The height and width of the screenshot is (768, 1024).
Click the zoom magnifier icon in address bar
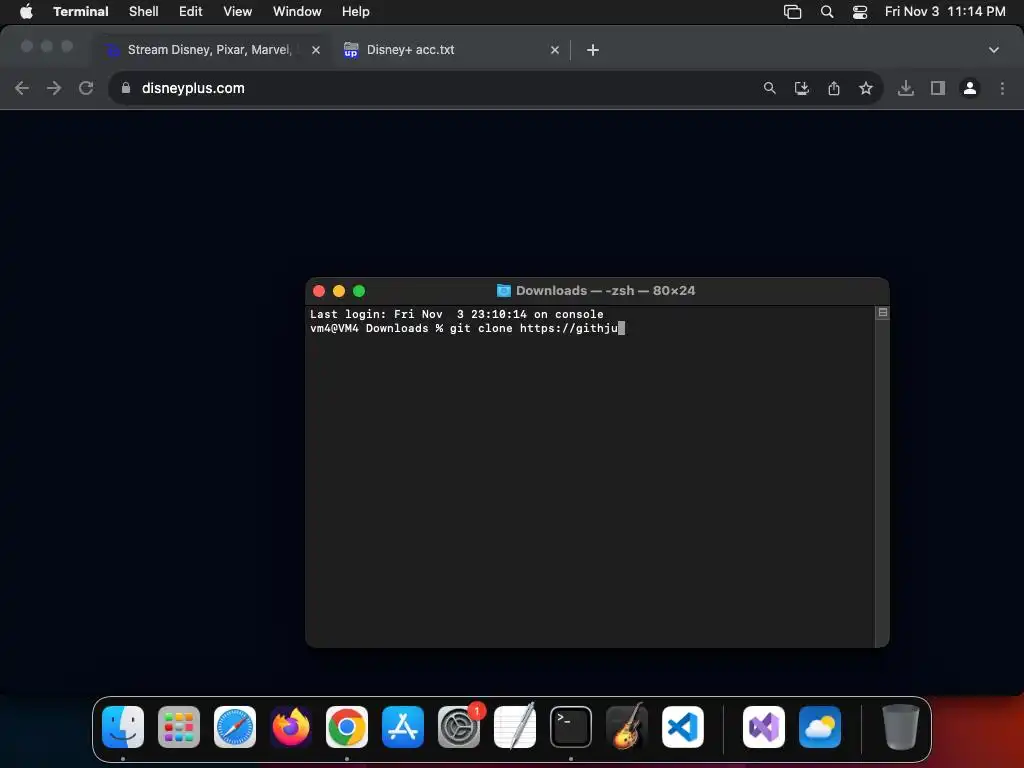click(770, 88)
